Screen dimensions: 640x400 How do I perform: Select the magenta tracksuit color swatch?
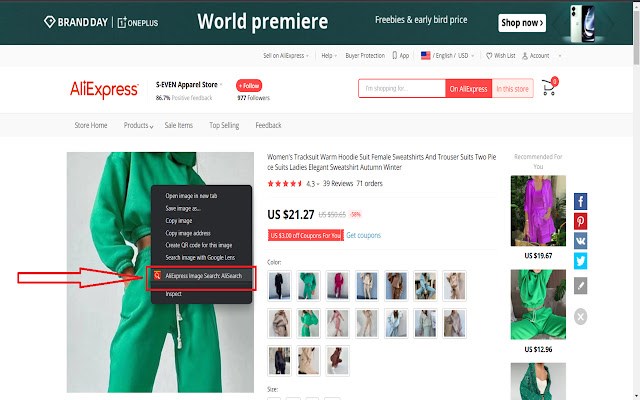click(338, 285)
